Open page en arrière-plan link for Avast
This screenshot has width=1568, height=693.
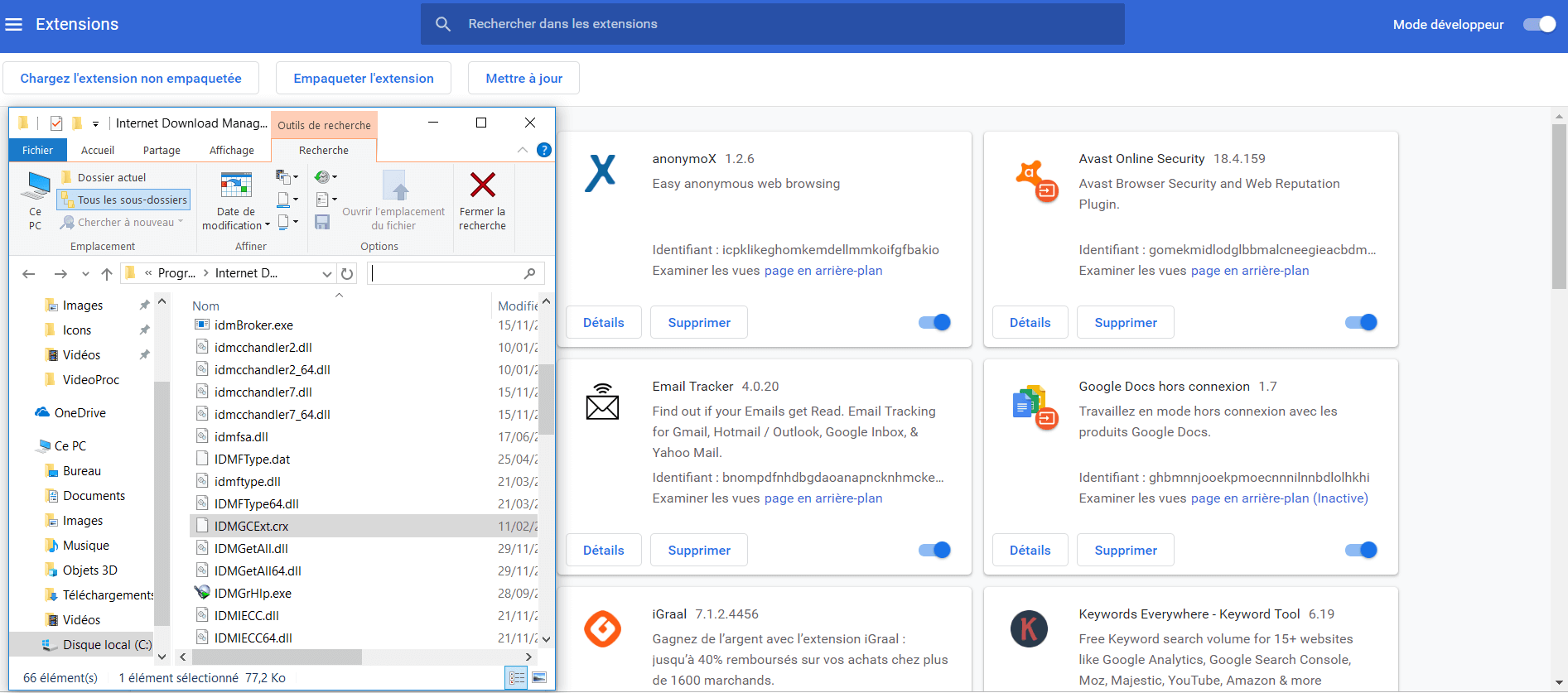(x=1249, y=271)
